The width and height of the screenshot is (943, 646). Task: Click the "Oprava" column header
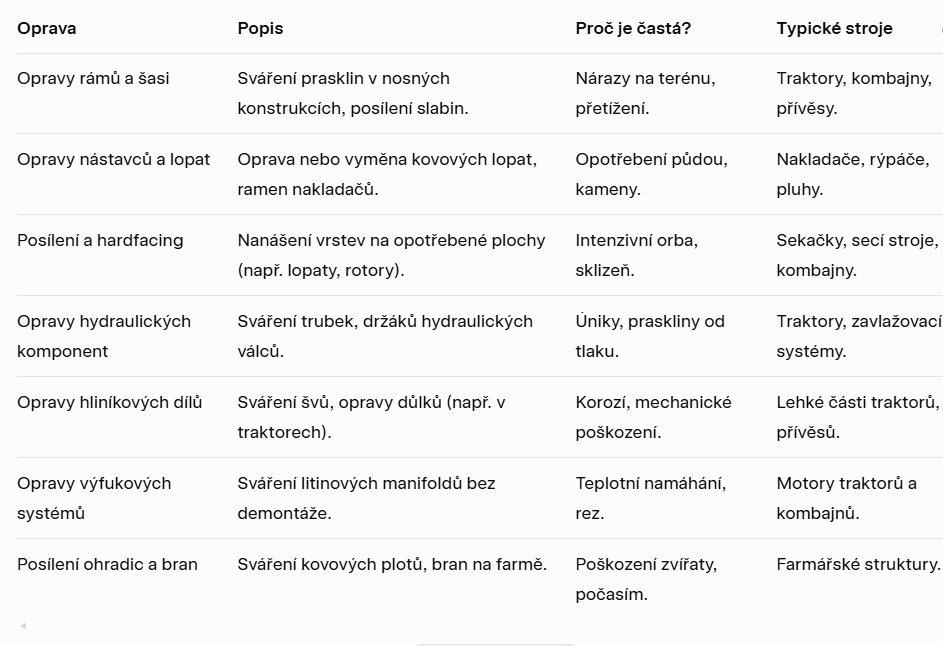pyautogui.click(x=47, y=28)
